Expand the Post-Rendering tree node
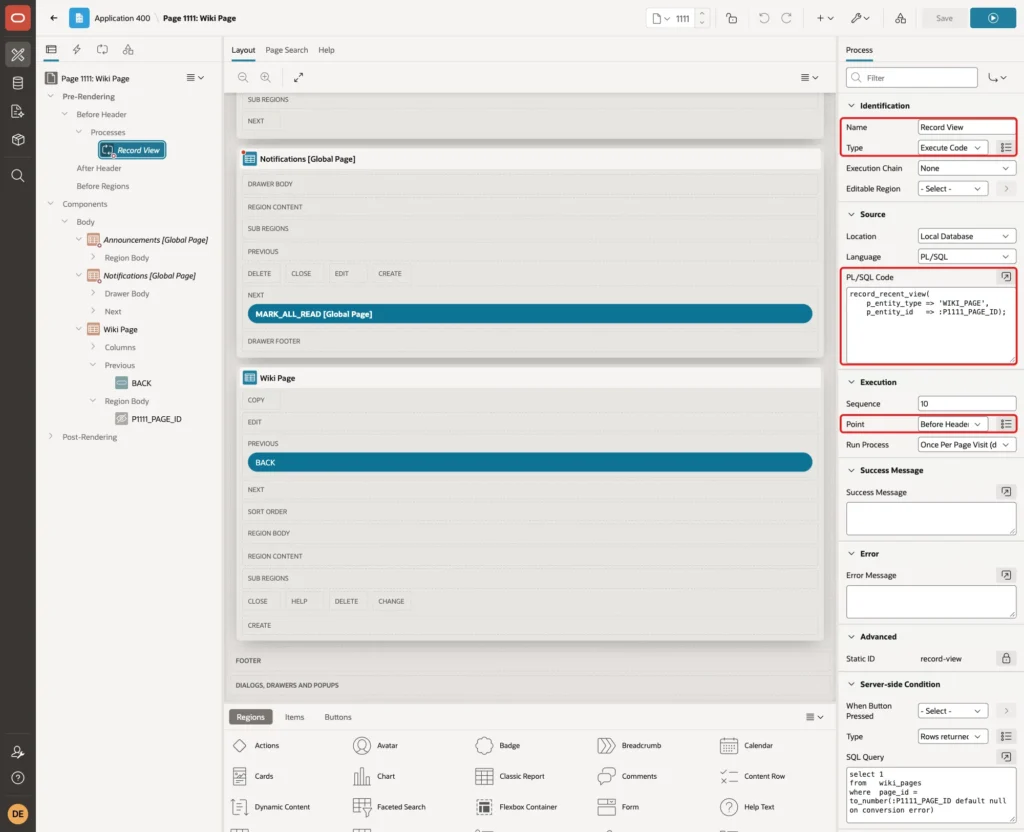Screen dimensions: 1024x832 [50, 436]
